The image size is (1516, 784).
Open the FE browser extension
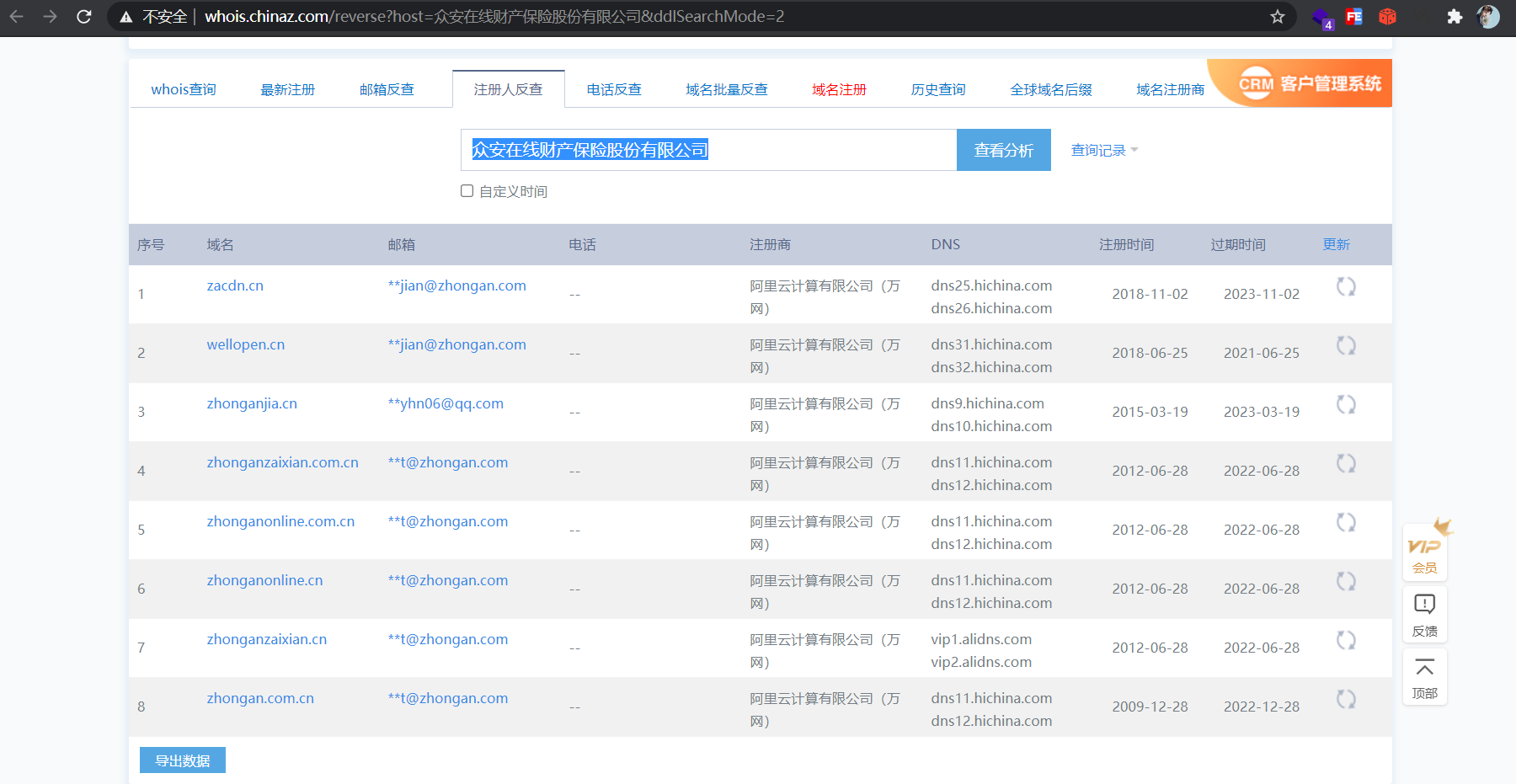(1354, 17)
